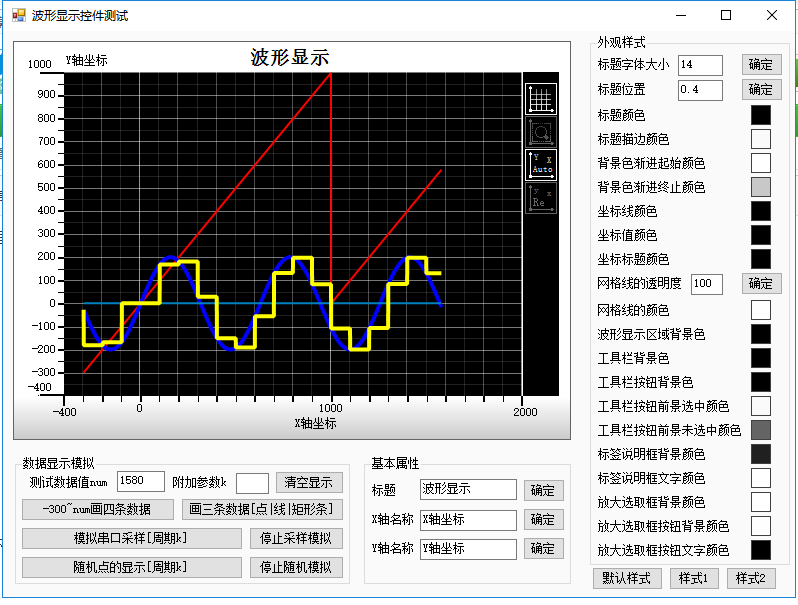Pick the 背景色渐进起始颜色 swatch
798x605 pixels.
(761, 163)
